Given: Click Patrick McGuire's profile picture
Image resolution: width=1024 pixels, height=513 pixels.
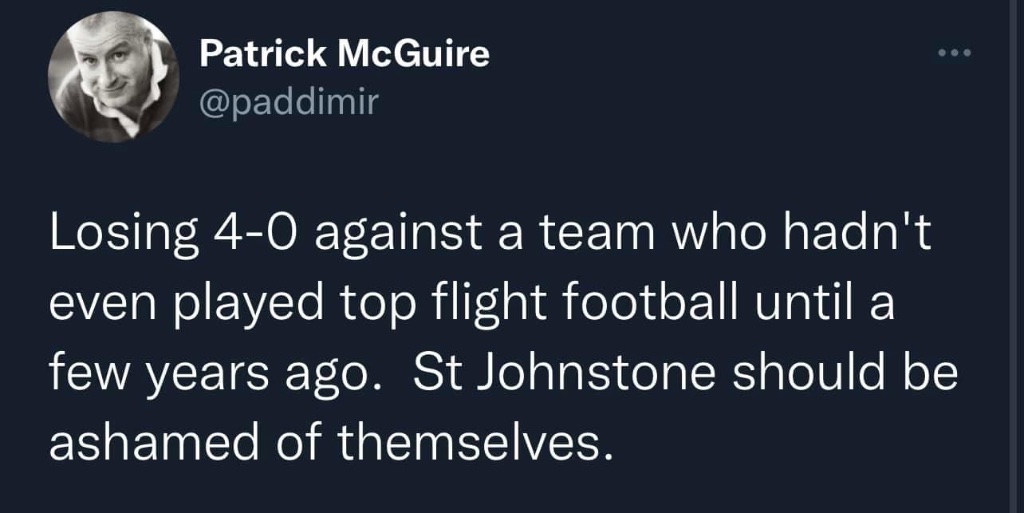Looking at the screenshot, I should [114, 79].
